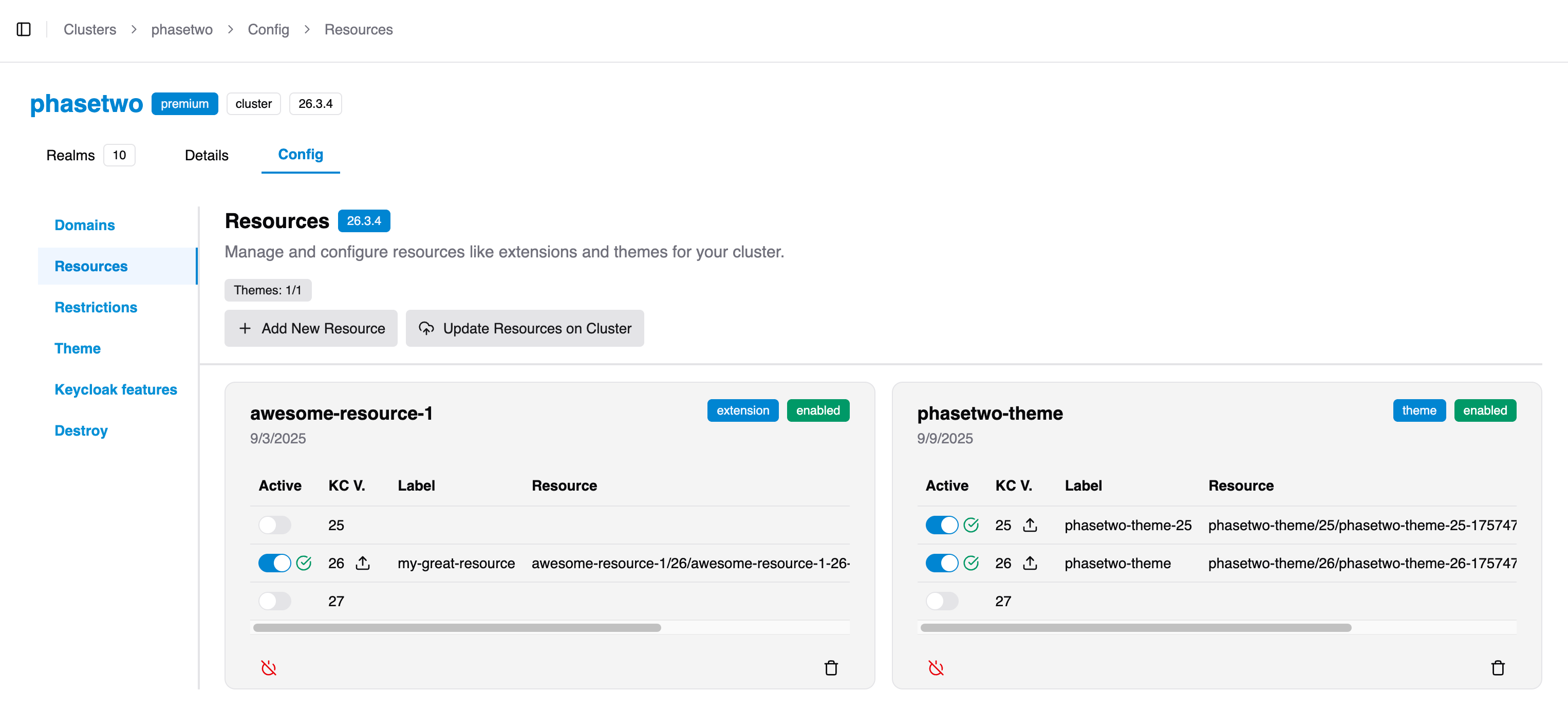Click Update Resources on Cluster button
This screenshot has width=1568, height=711.
pos(525,328)
